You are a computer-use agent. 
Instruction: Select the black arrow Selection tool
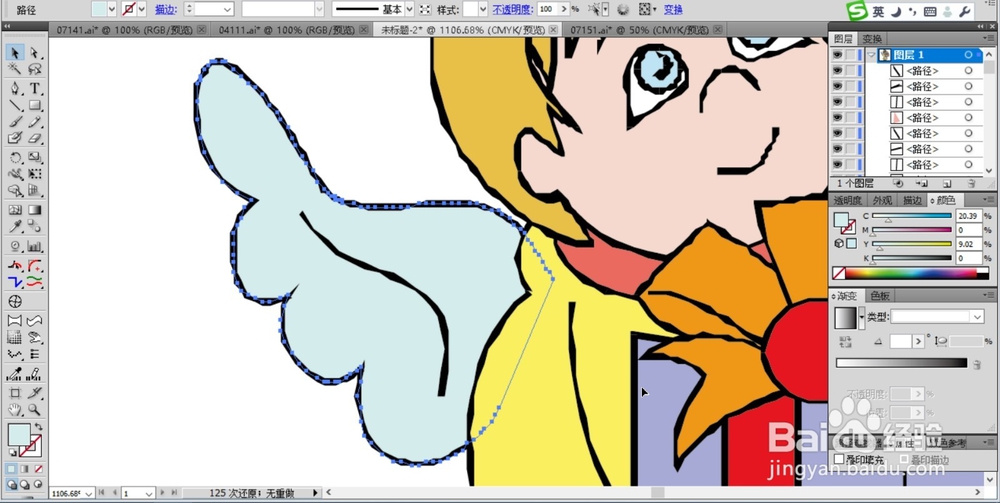pyautogui.click(x=15, y=52)
